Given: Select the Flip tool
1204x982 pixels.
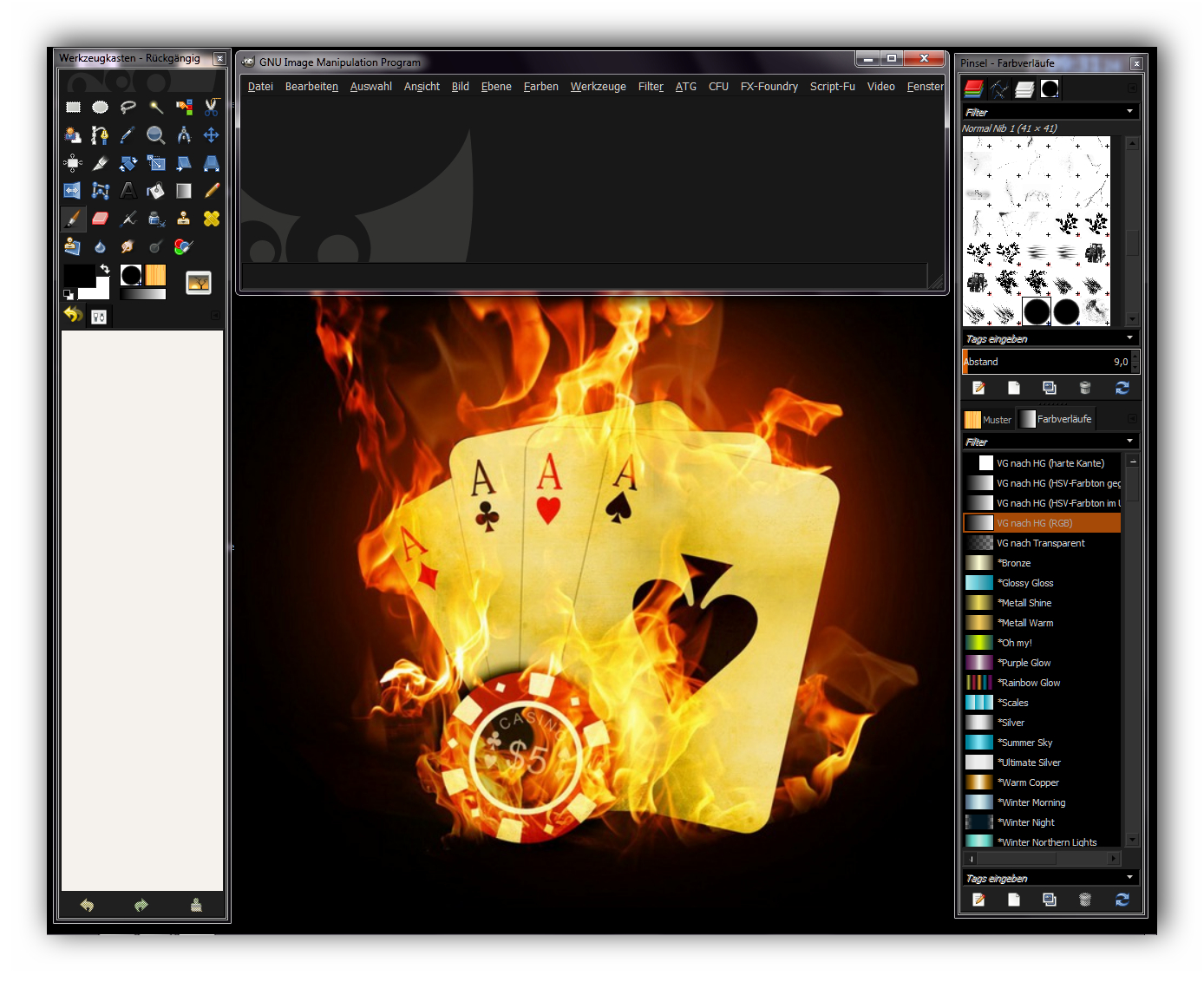Looking at the screenshot, I should click(x=73, y=191).
